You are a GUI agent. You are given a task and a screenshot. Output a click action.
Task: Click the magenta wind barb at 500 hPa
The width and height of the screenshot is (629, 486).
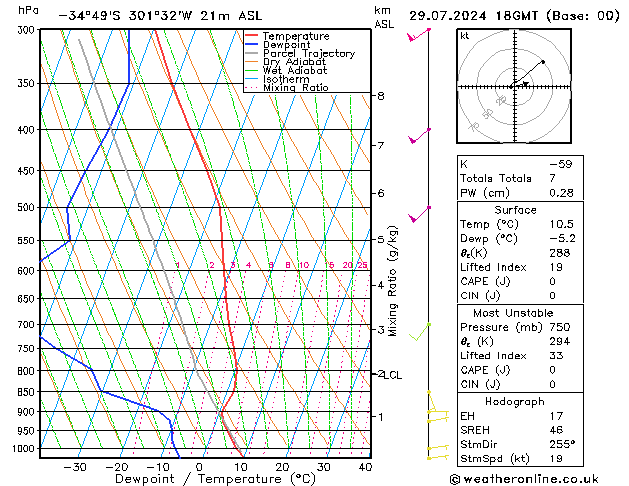[x=419, y=214]
